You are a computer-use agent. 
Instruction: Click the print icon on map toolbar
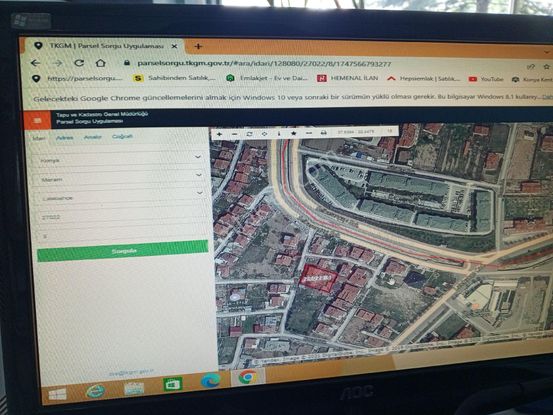(323, 133)
